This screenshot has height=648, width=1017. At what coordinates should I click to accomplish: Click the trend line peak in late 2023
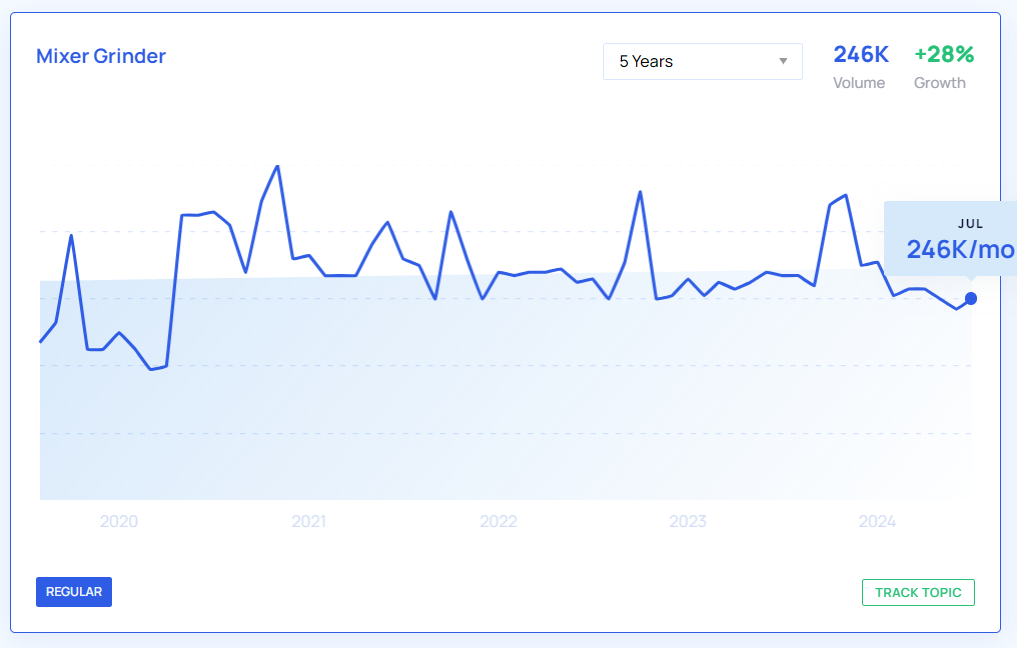click(846, 195)
